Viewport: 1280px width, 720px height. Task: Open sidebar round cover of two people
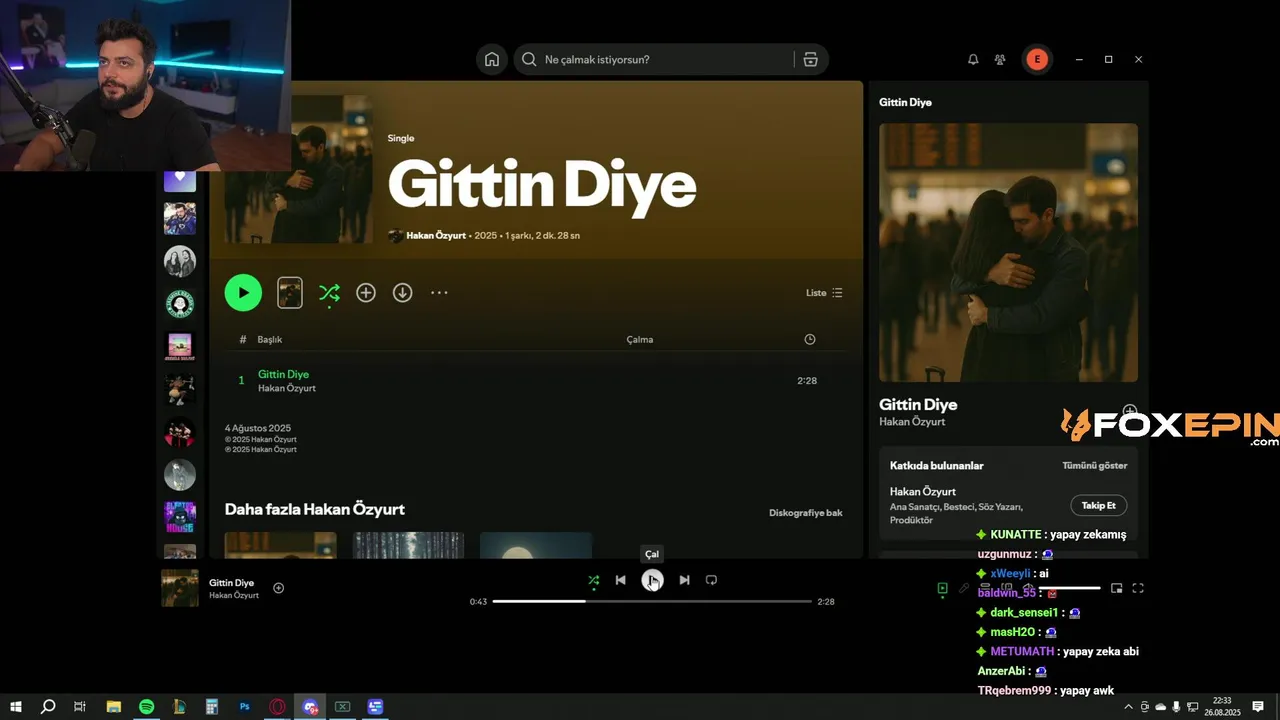180,261
